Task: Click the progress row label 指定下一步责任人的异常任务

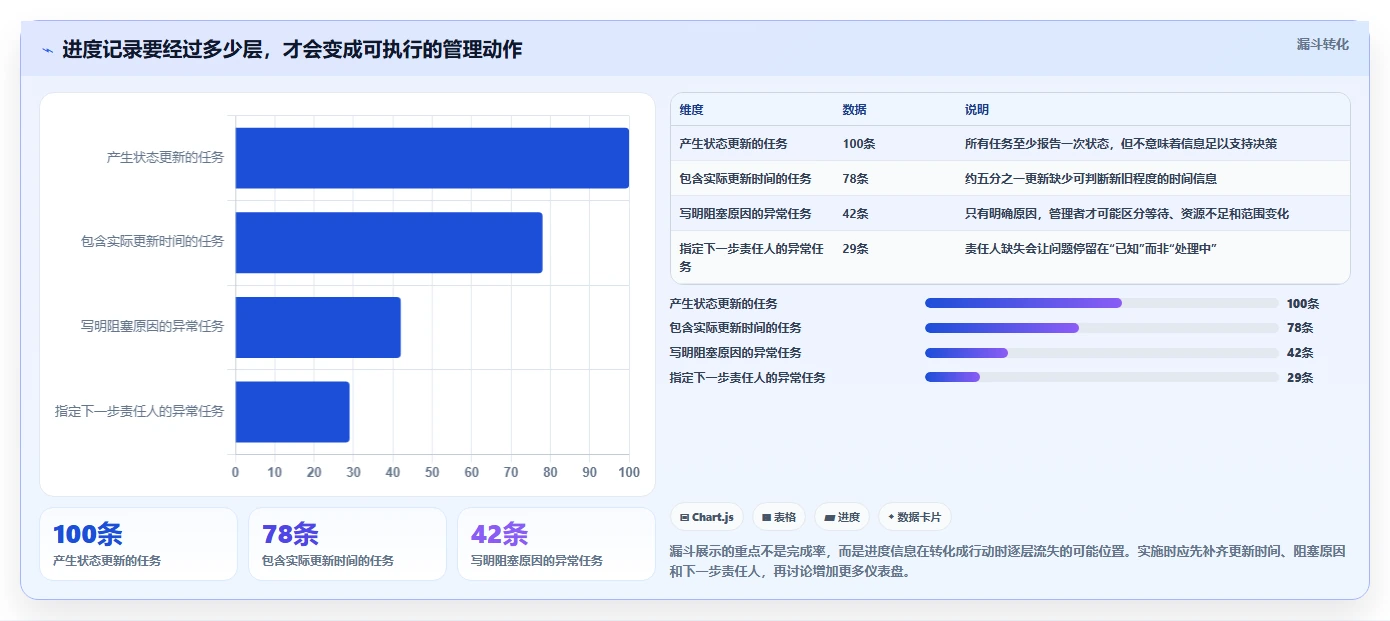Action: coord(748,378)
